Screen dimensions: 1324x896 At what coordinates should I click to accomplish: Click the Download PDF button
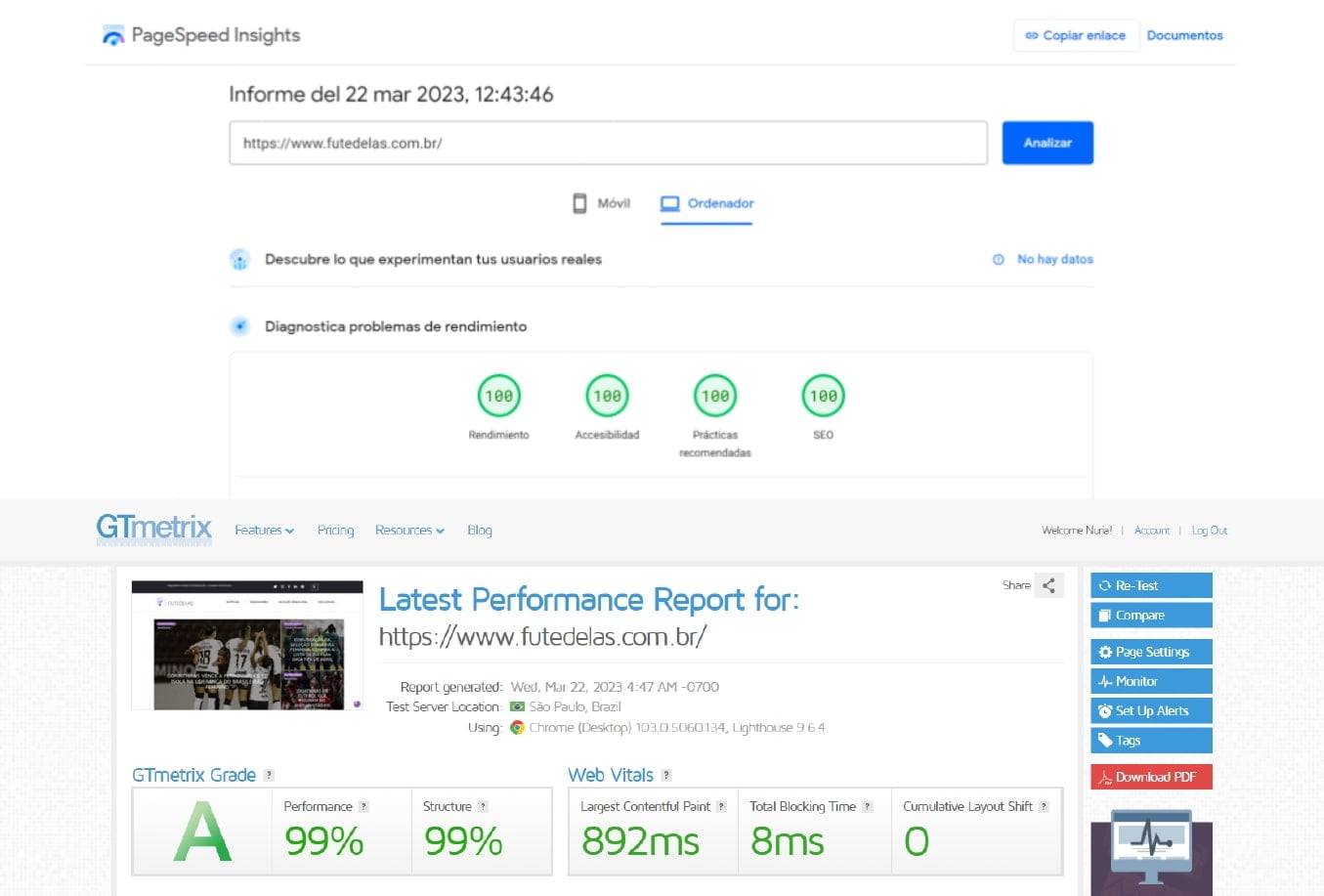[1151, 777]
